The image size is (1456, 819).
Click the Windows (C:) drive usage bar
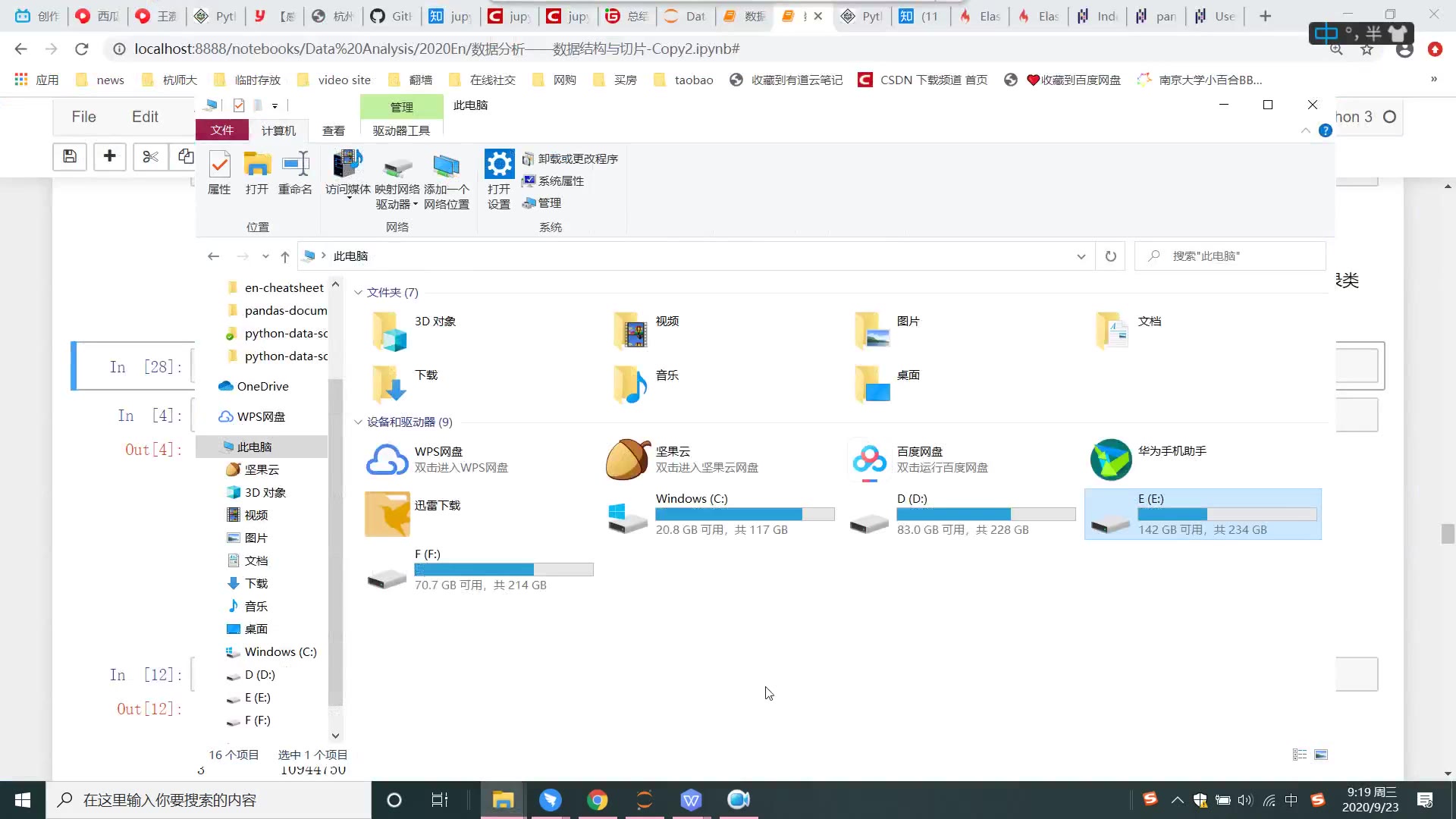pos(744,514)
